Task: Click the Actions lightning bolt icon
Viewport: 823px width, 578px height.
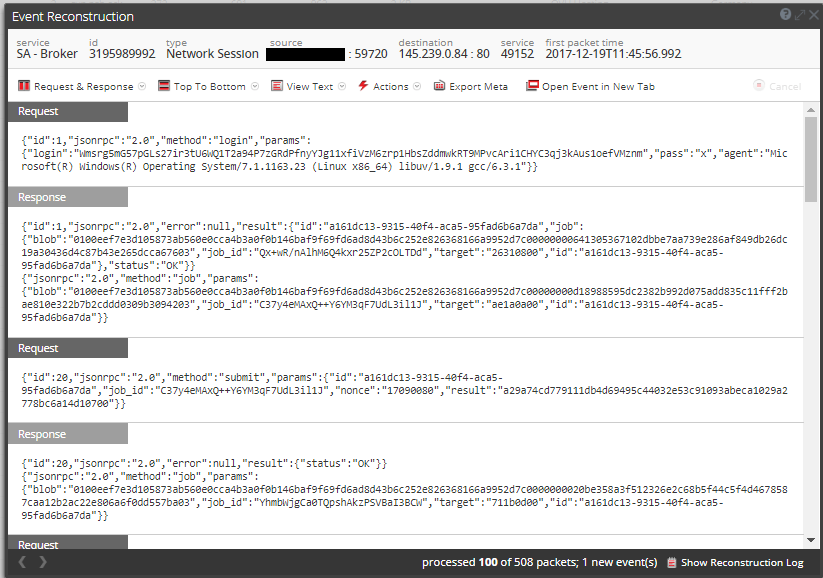Action: (x=363, y=87)
